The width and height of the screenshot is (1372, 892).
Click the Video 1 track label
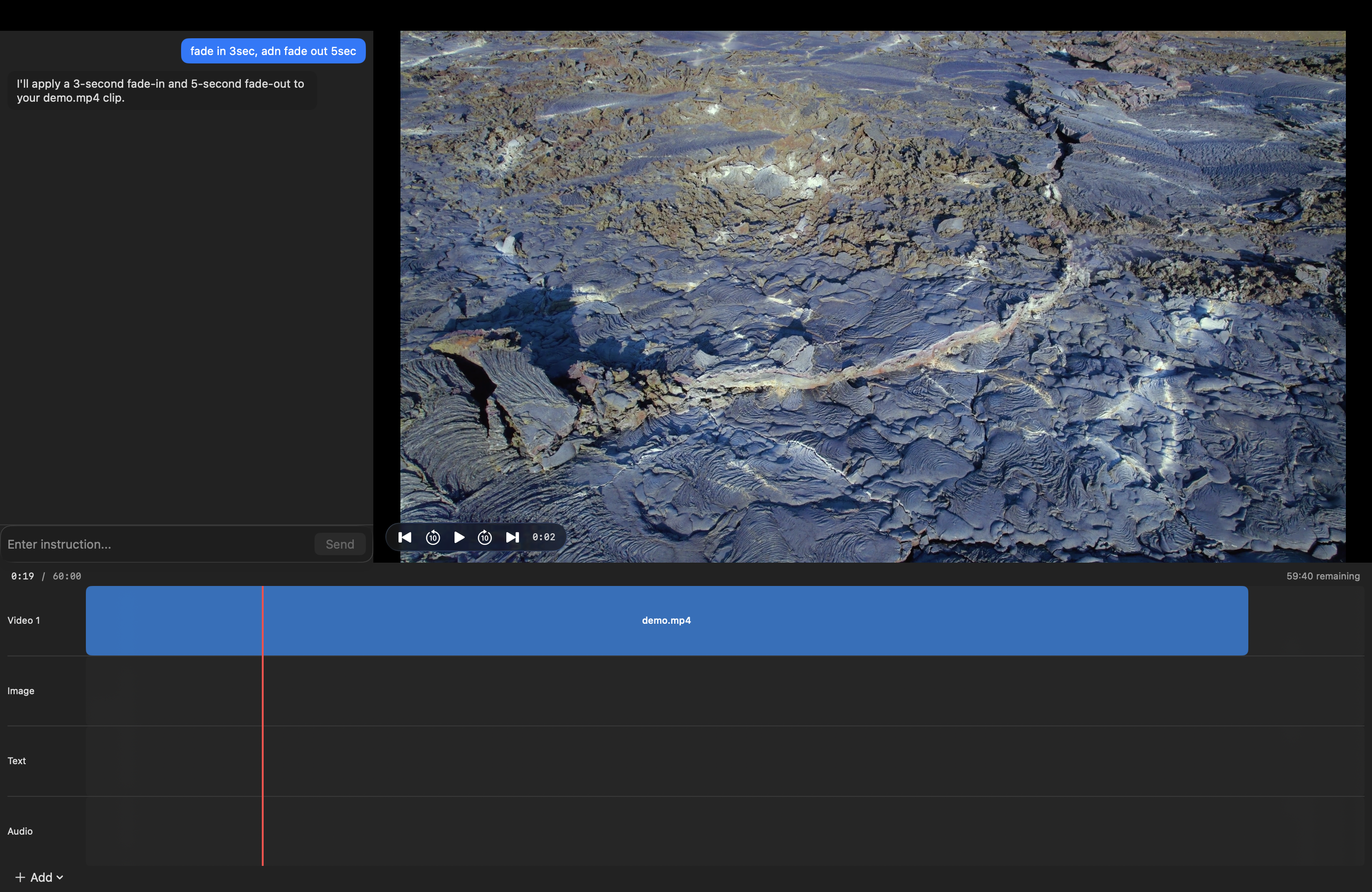tap(24, 620)
